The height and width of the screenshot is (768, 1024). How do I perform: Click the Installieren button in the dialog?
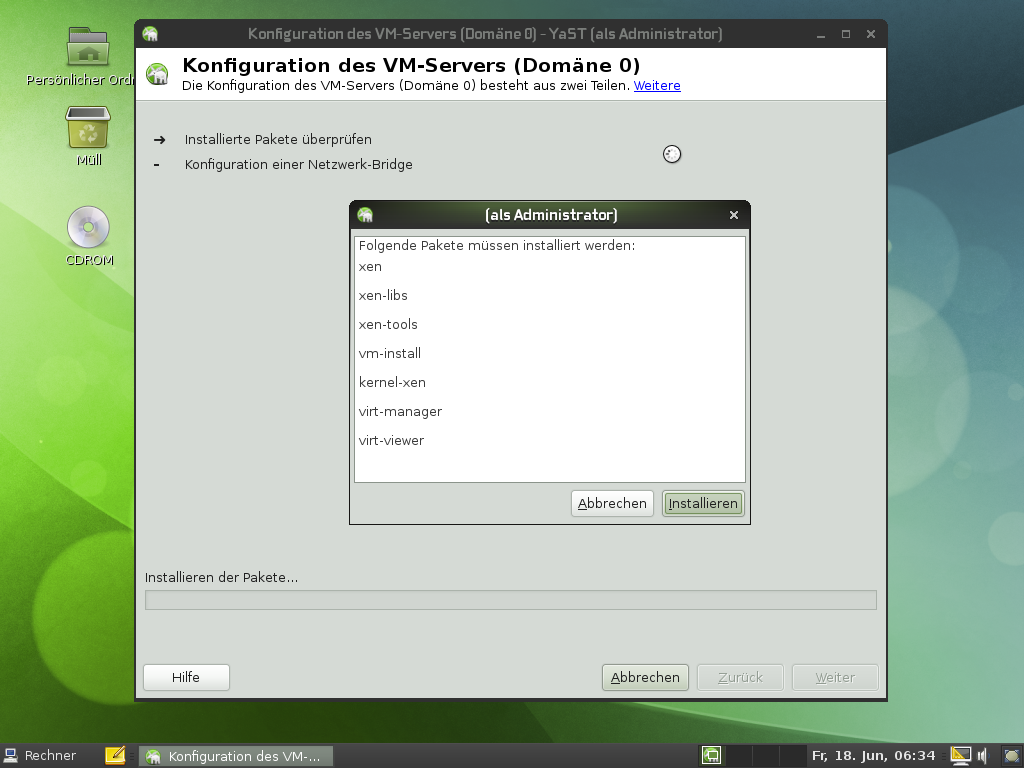coord(703,503)
